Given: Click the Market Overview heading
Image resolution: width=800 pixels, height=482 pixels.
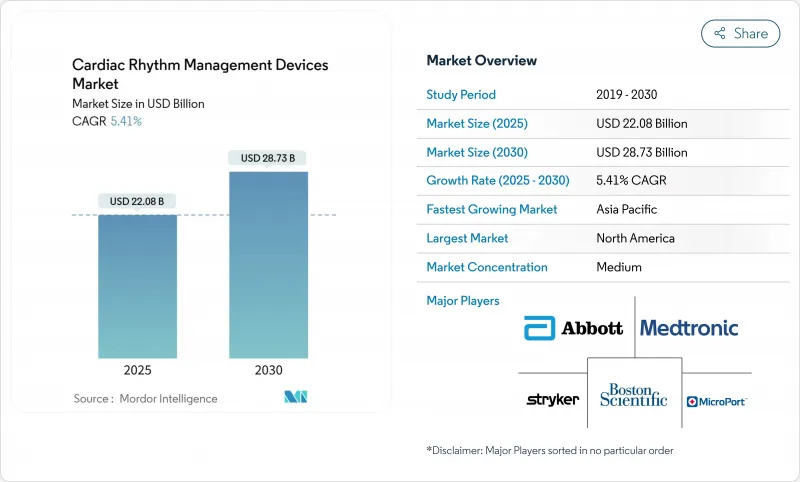Looking at the screenshot, I should tap(481, 61).
